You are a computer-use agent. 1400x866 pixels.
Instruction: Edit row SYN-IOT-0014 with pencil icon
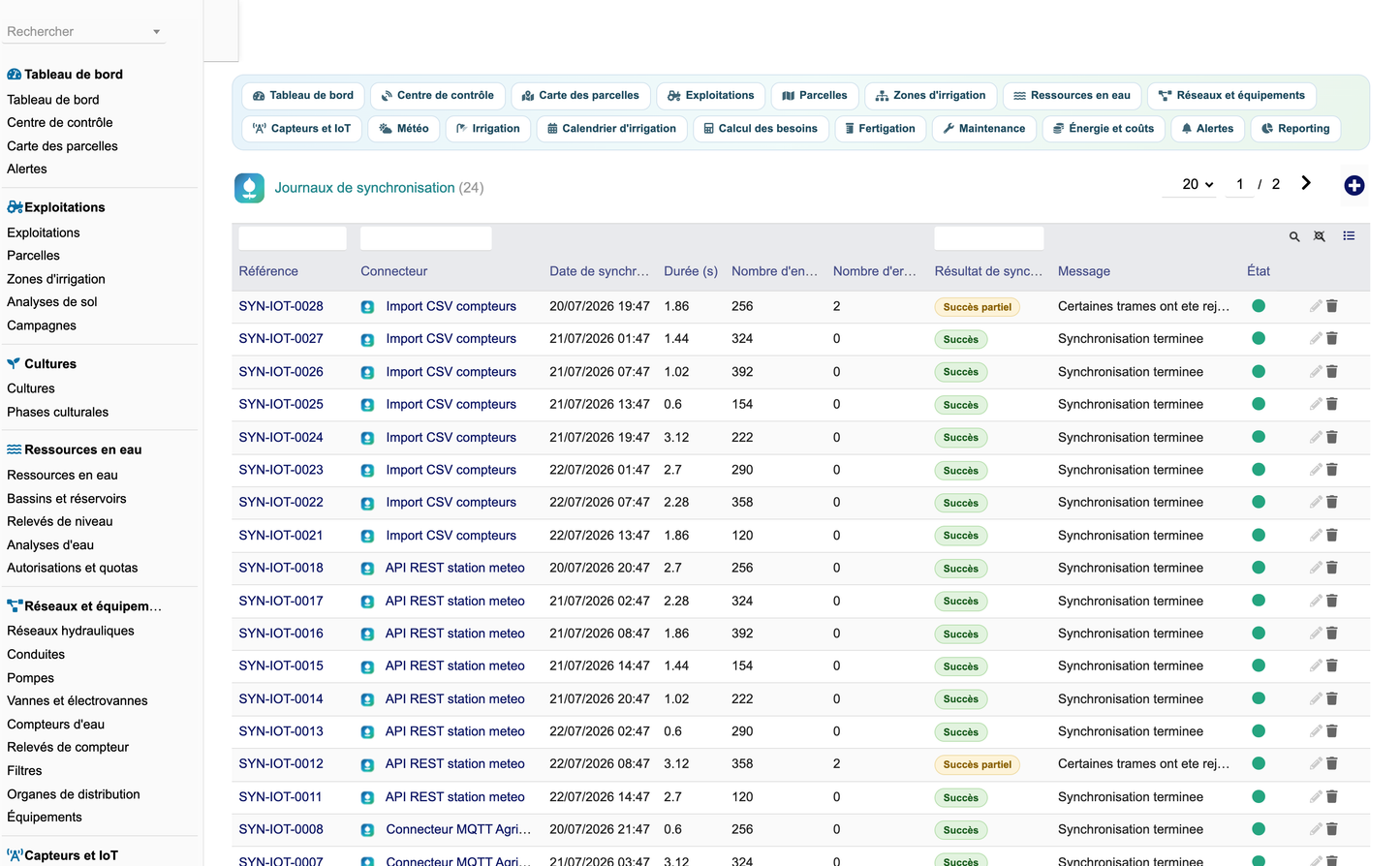click(1316, 698)
